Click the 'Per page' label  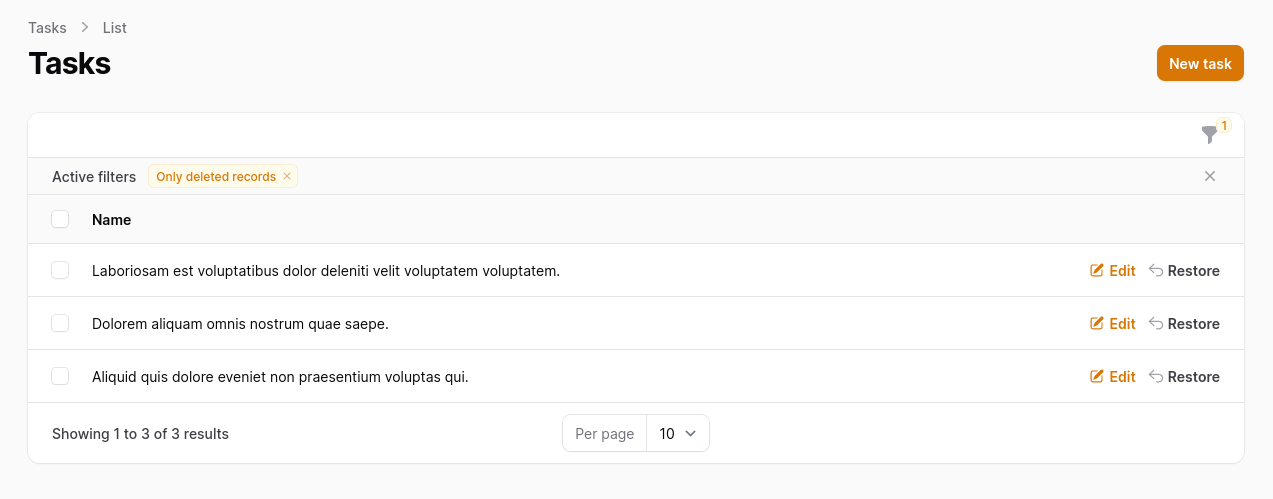pyautogui.click(x=605, y=433)
